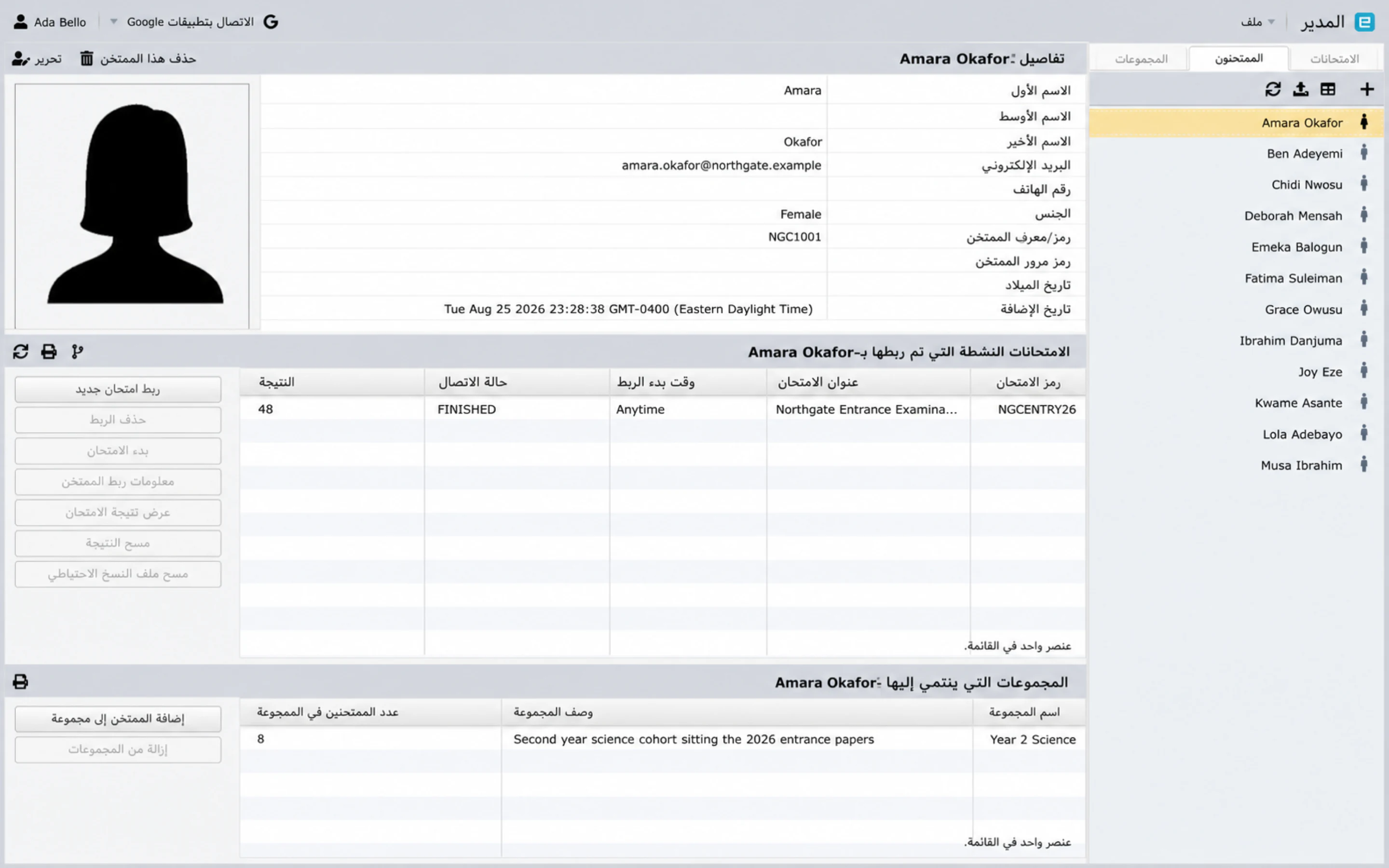The width and height of the screenshot is (1389, 868).
Task: Click the person icon beside Musa Ibrahim
Action: coord(1364,464)
